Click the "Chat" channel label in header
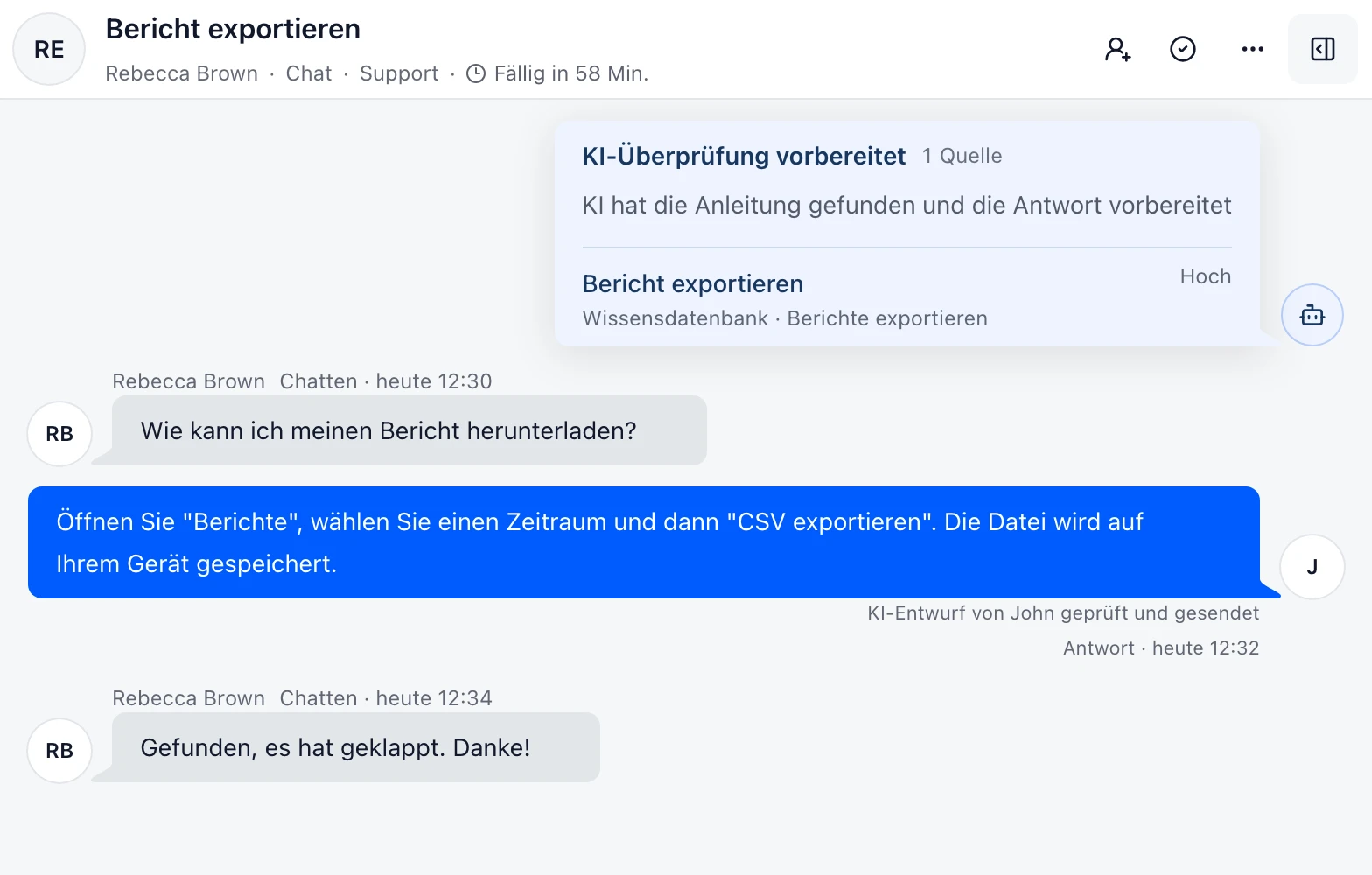This screenshot has width=1372, height=875. click(x=309, y=73)
